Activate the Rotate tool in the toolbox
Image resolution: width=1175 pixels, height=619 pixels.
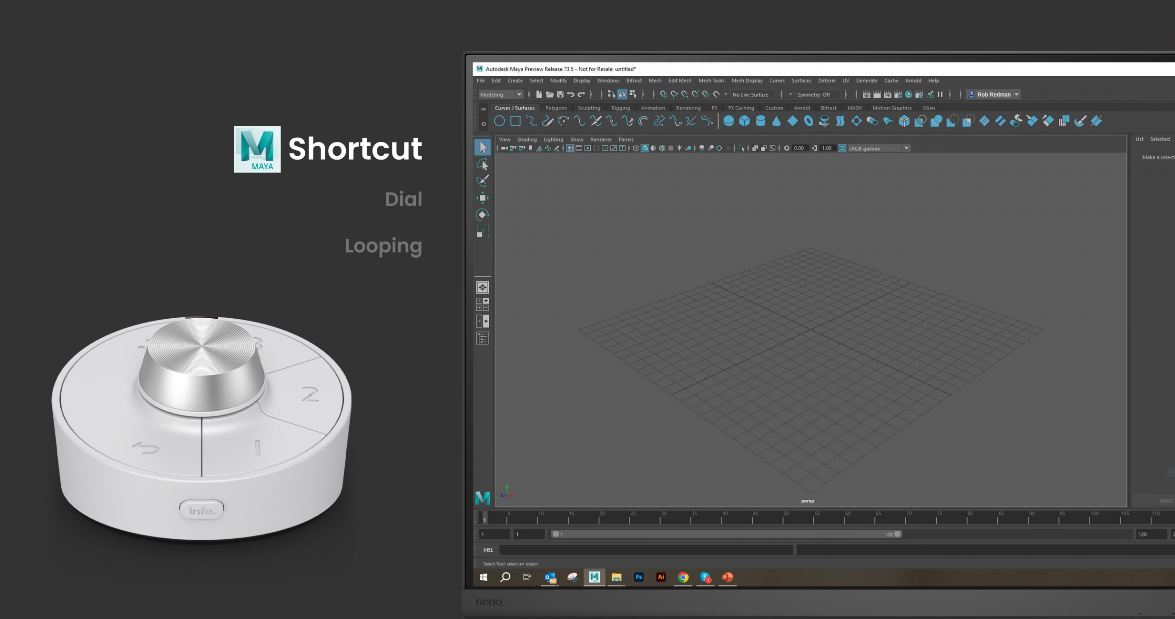coord(483,214)
